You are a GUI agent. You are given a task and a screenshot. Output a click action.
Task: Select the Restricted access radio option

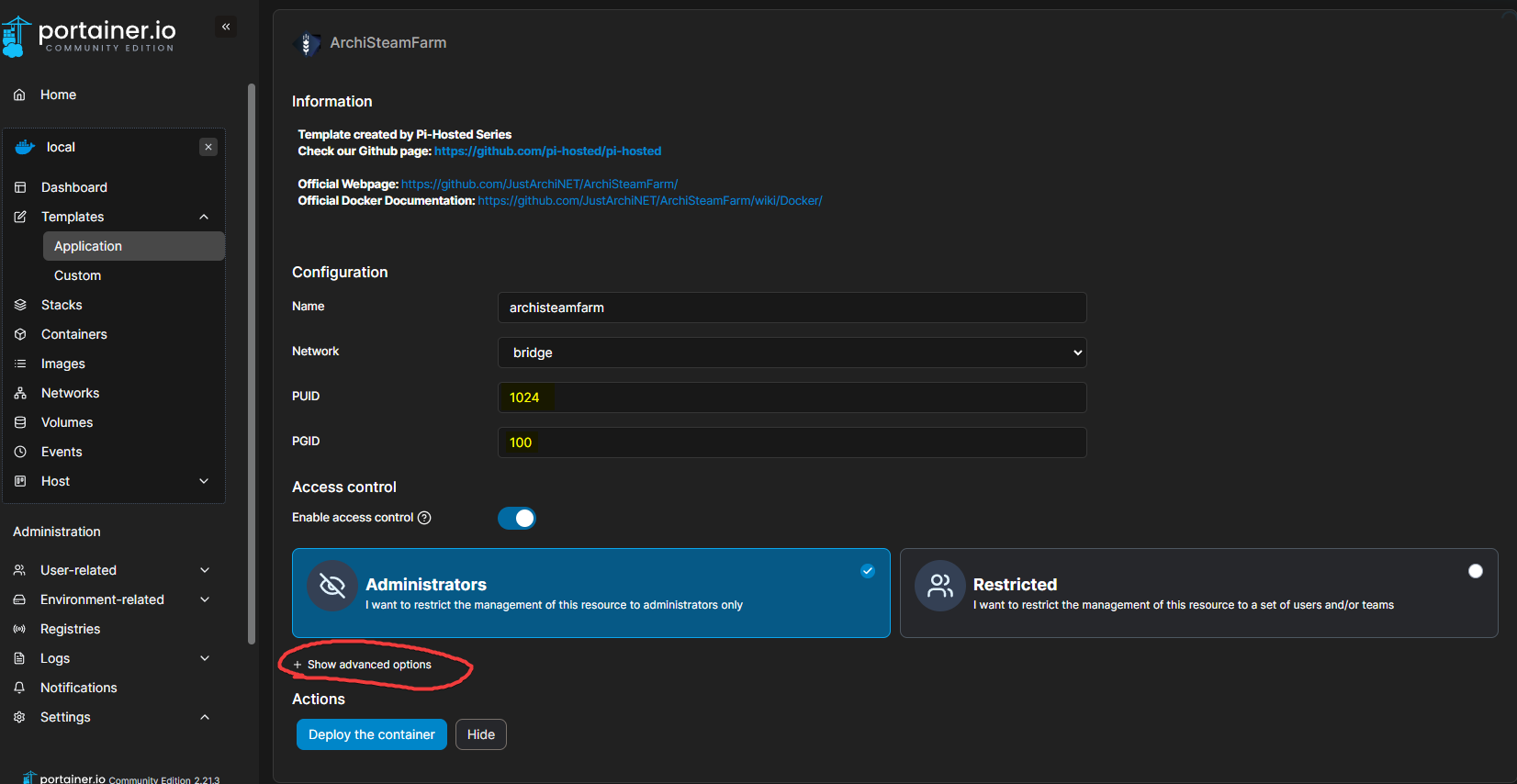pyautogui.click(x=1475, y=571)
